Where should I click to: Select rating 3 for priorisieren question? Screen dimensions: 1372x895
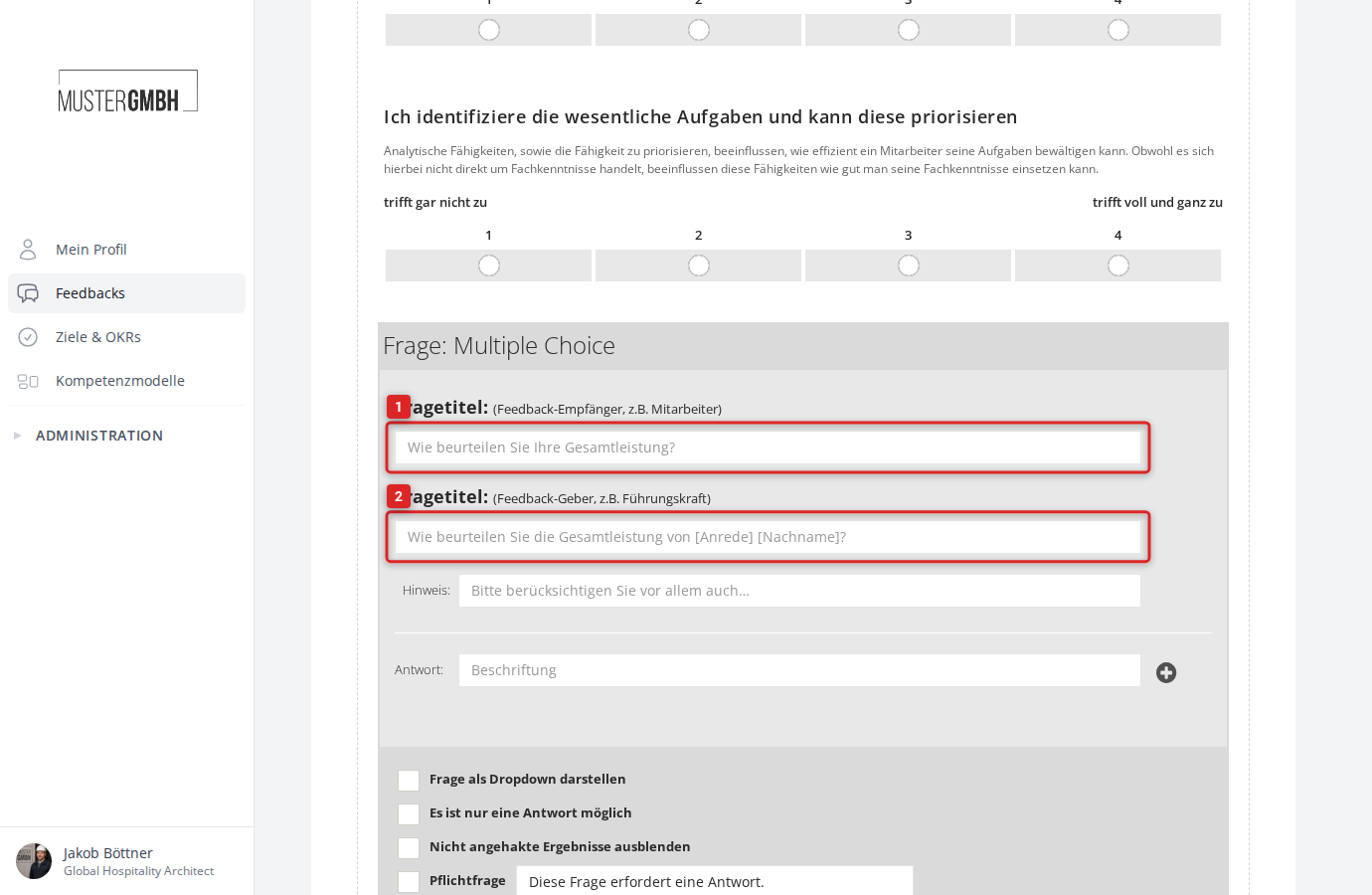click(x=909, y=266)
